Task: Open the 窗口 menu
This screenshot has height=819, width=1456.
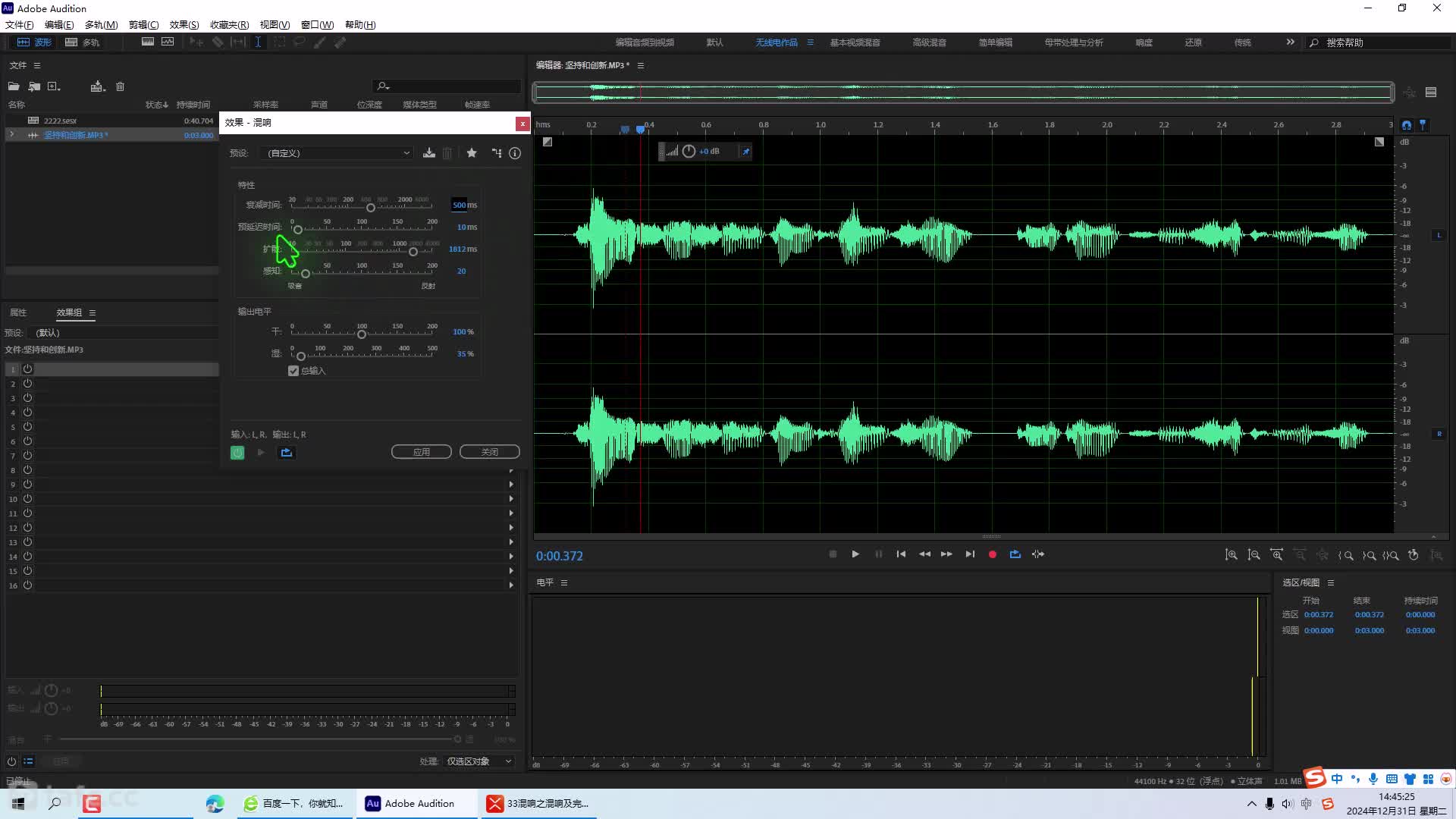Action: (x=317, y=24)
